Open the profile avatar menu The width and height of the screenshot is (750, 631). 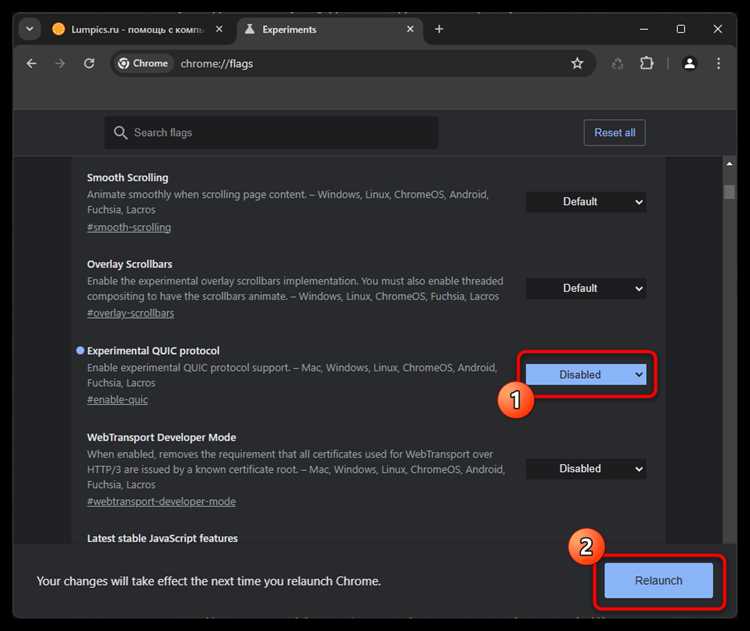689,64
